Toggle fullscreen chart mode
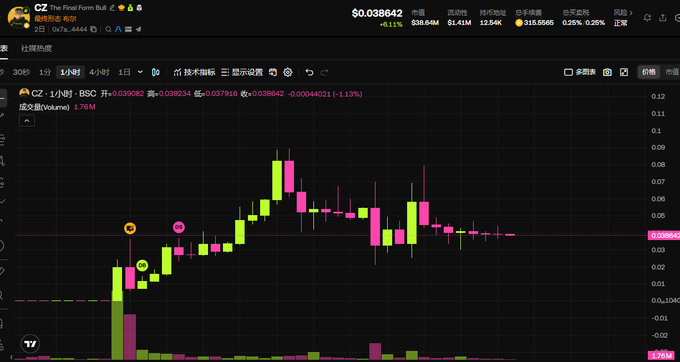 pyautogui.click(x=624, y=72)
